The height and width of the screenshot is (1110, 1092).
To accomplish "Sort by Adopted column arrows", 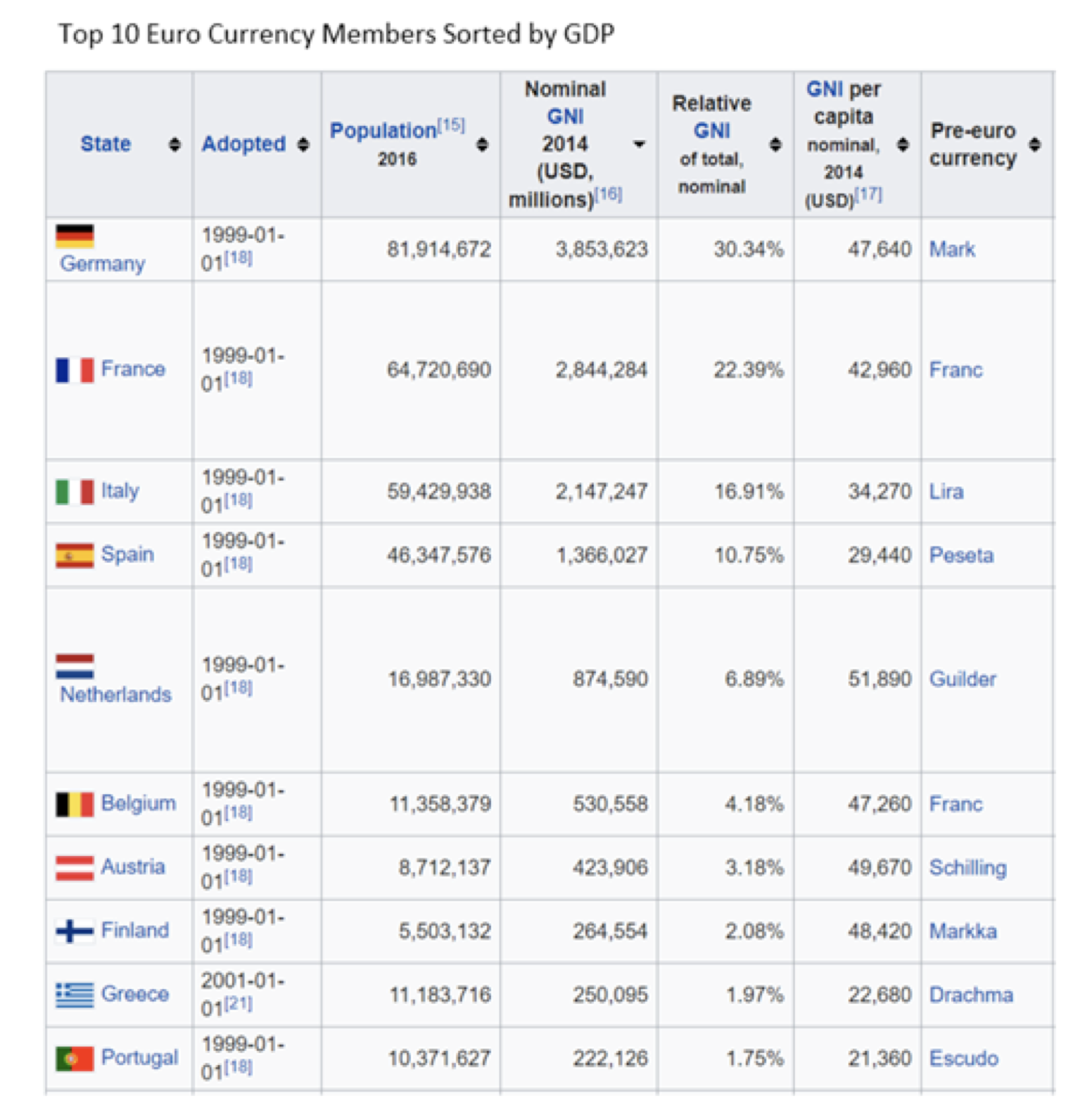I will (x=303, y=144).
